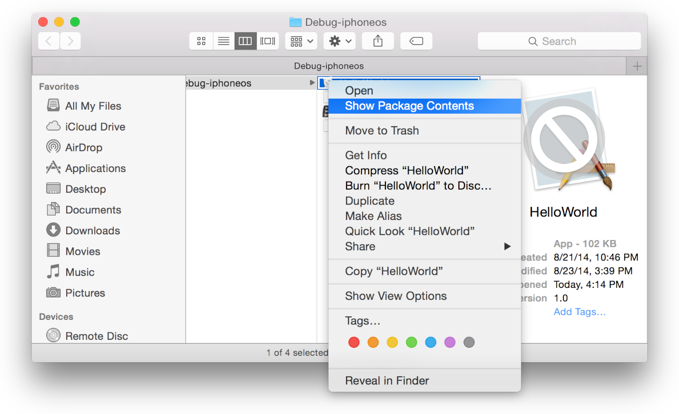Screen dimensions: 679x414
Task: Click the Add Tags… link
Action: click(579, 312)
